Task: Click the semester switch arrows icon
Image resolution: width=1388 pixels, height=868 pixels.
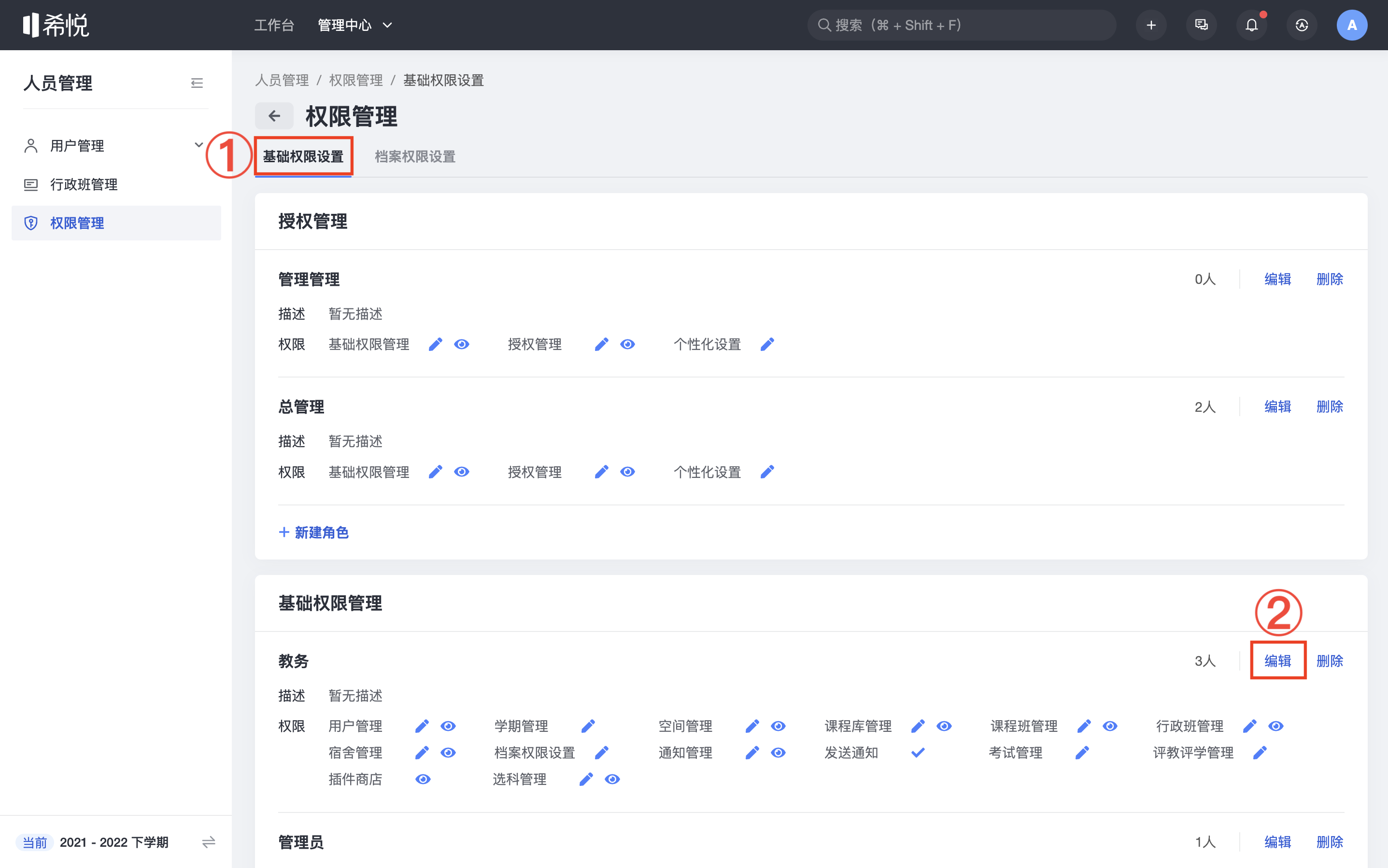Action: point(209,841)
